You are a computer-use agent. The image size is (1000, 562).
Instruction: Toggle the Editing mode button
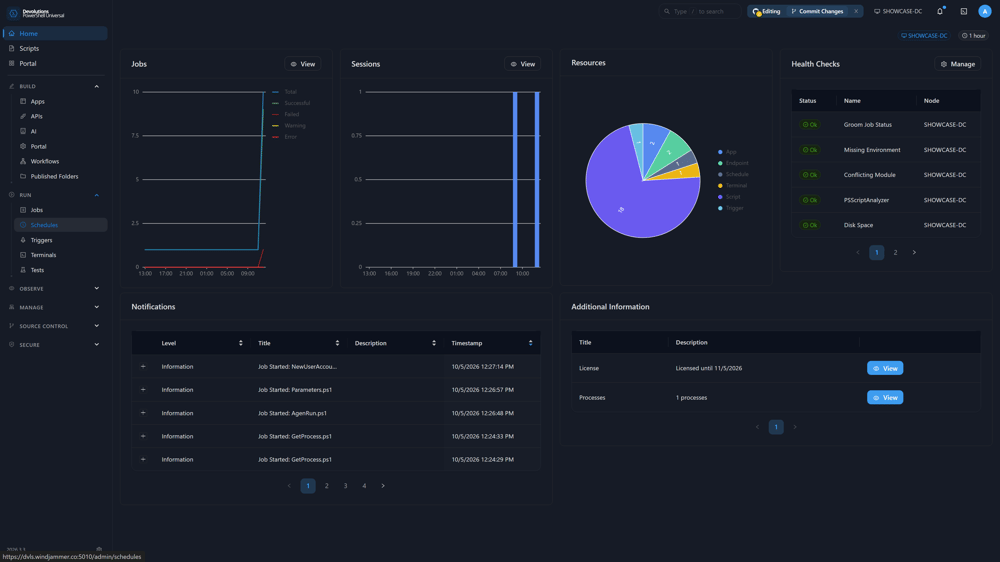click(767, 11)
